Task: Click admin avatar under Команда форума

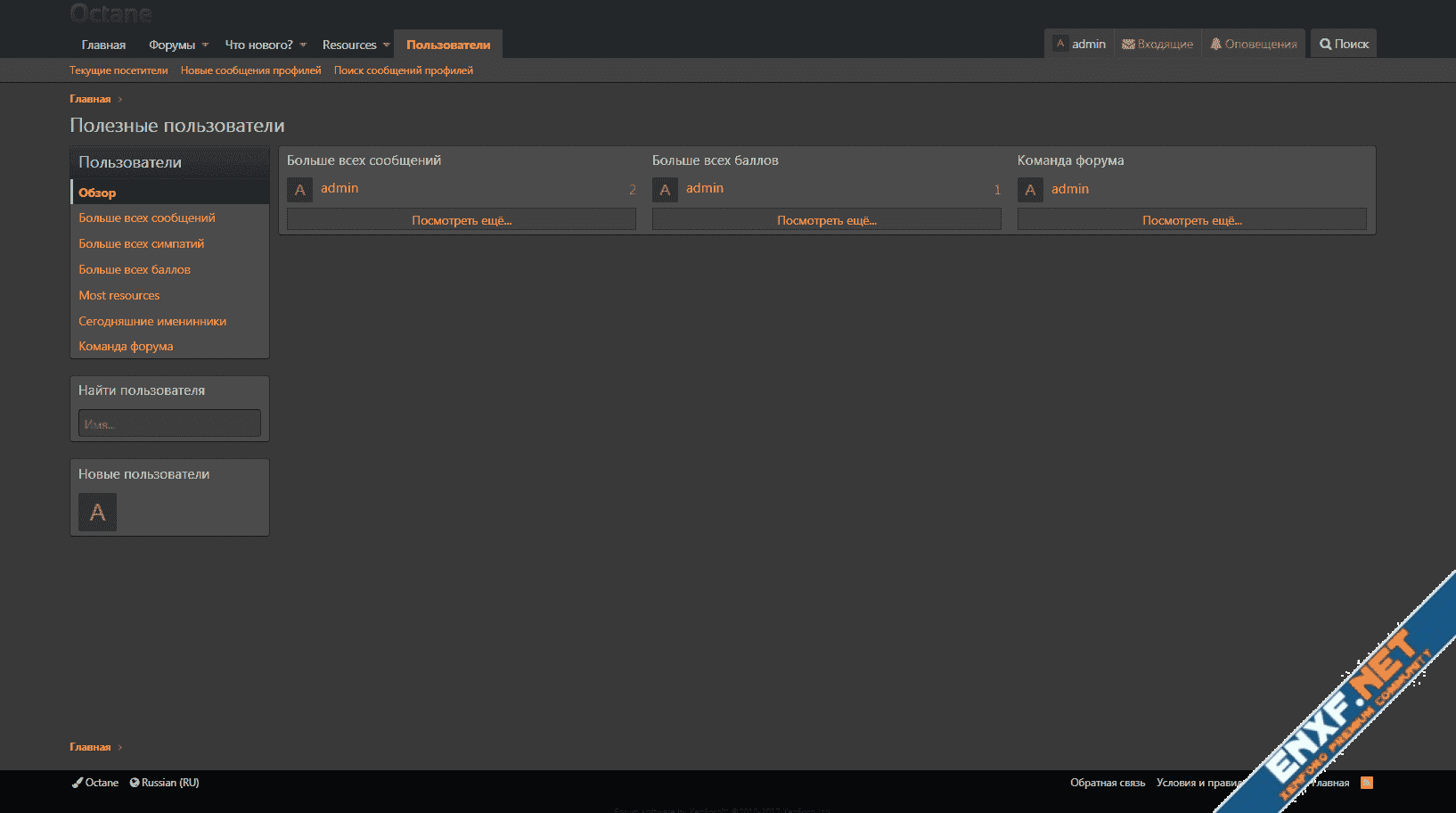Action: (x=1030, y=190)
